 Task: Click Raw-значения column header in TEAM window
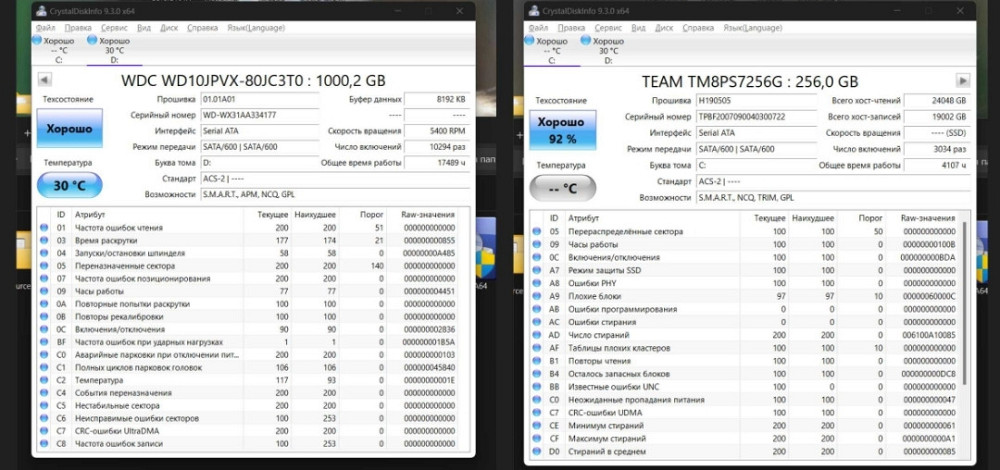pos(927,217)
